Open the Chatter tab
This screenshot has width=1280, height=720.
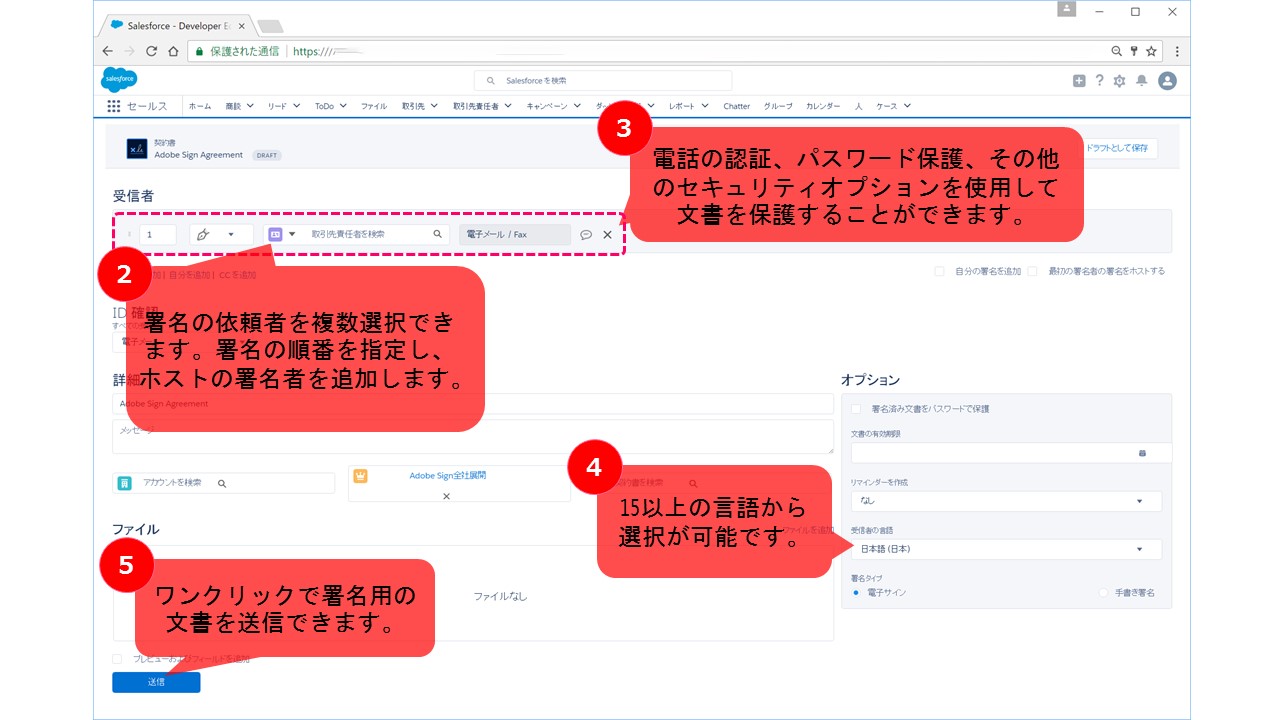737,106
